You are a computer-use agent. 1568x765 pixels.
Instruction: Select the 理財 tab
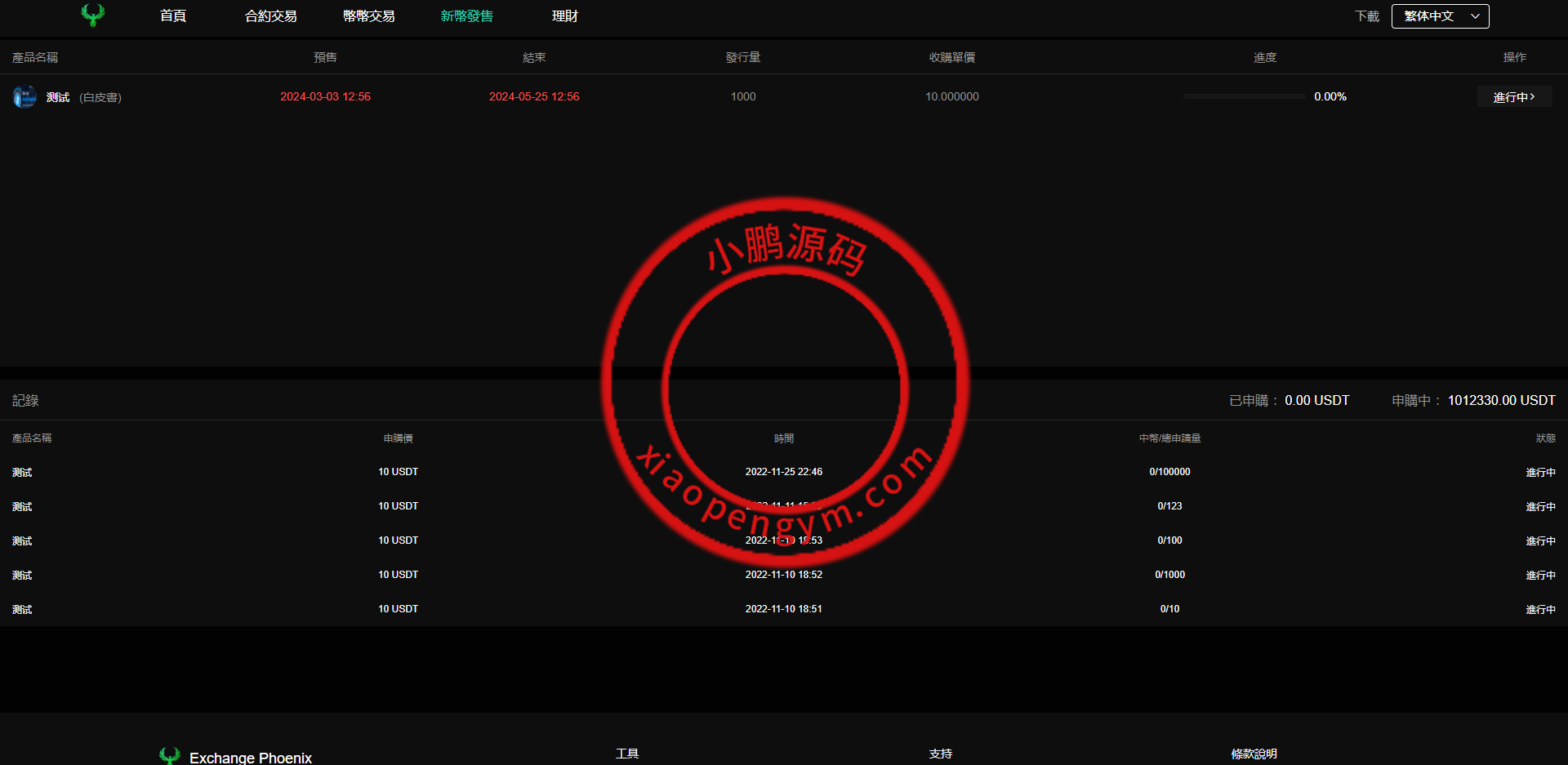click(564, 16)
